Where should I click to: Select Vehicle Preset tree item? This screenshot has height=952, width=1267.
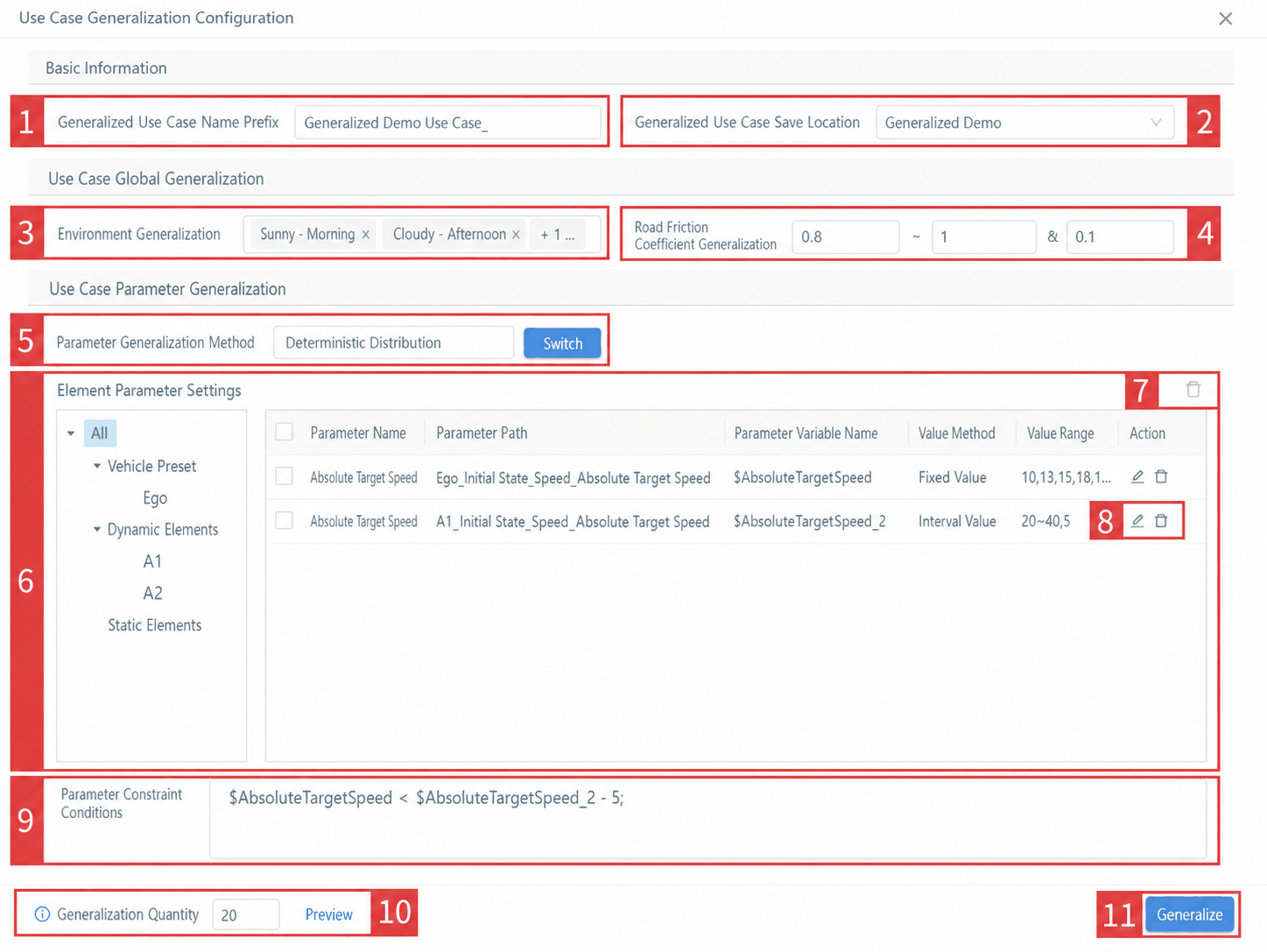tap(151, 466)
